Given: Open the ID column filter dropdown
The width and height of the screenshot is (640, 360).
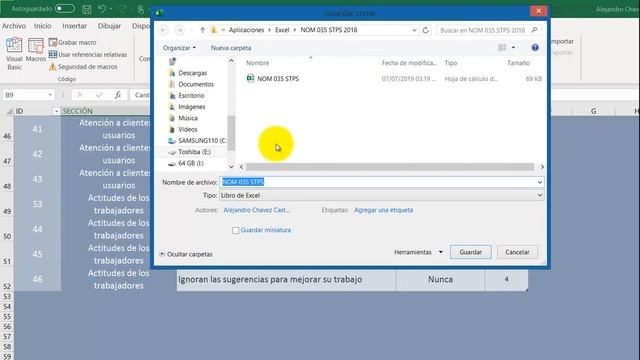Looking at the screenshot, I should tap(56, 111).
